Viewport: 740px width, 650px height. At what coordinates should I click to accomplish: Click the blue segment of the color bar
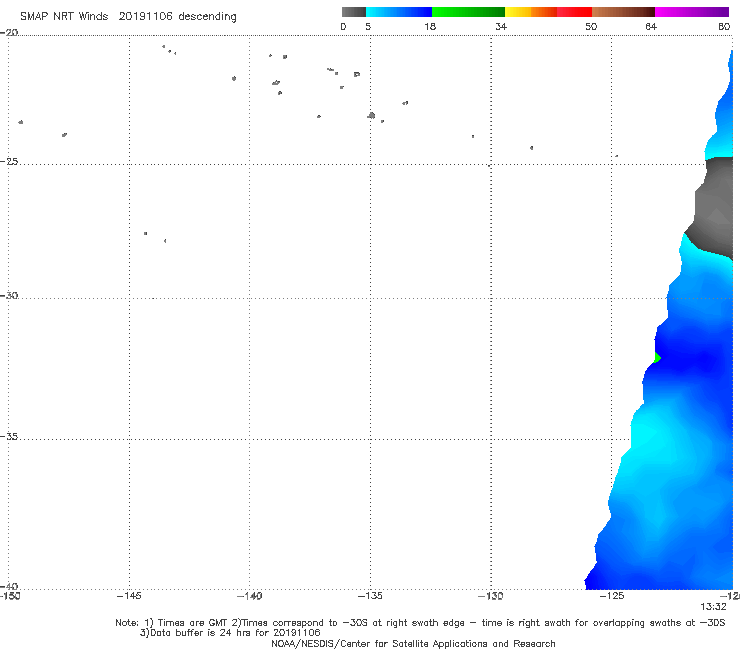(x=399, y=12)
